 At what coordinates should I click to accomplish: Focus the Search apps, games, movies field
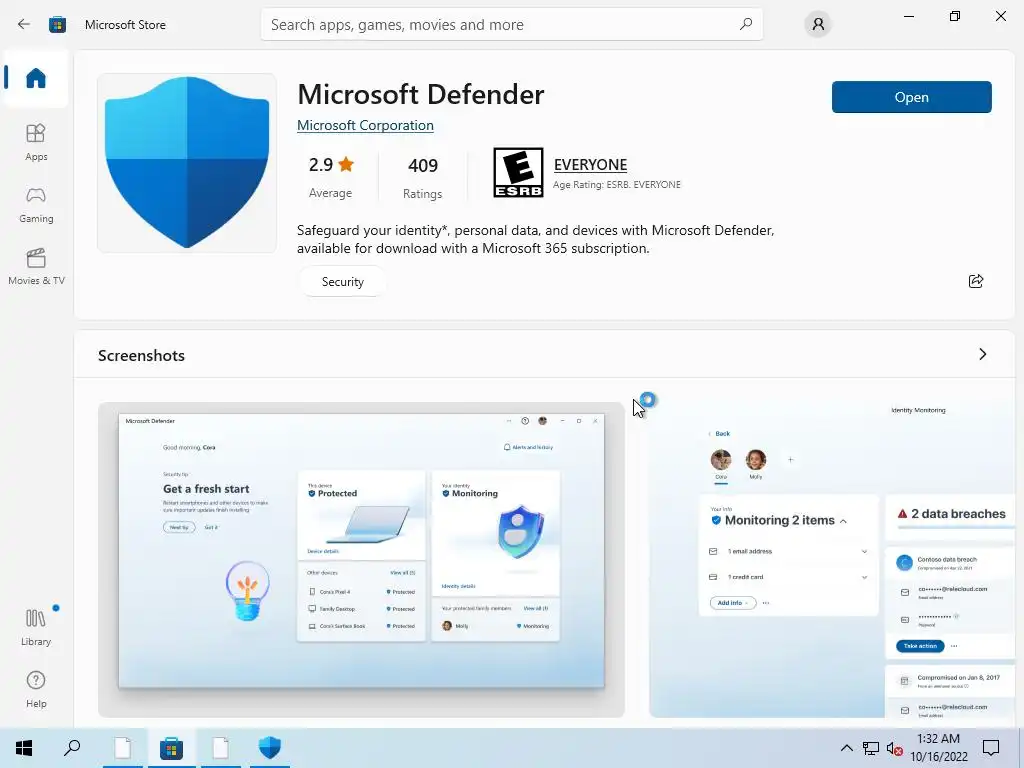tap(511, 25)
